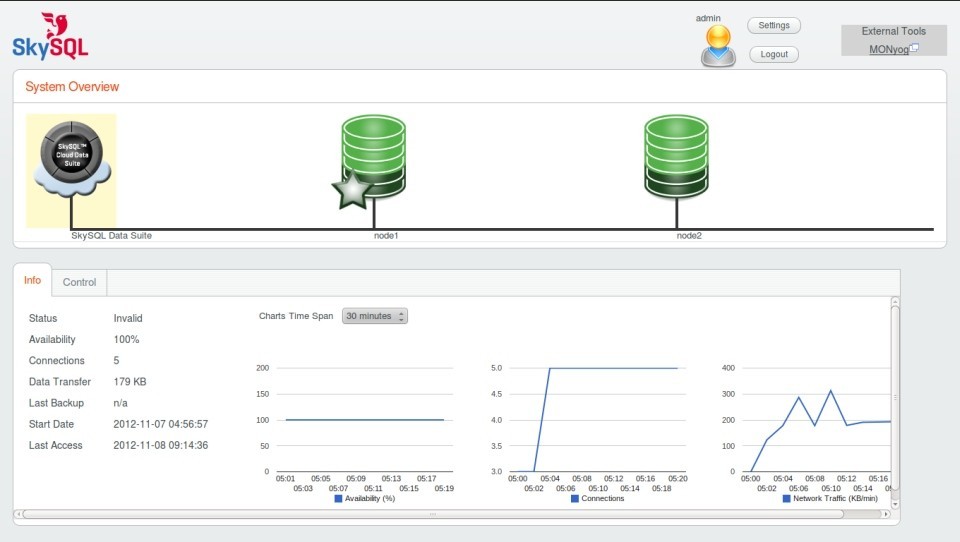Click the vertical scrollbar of Info panel
960x542 pixels.
pyautogui.click(x=895, y=397)
